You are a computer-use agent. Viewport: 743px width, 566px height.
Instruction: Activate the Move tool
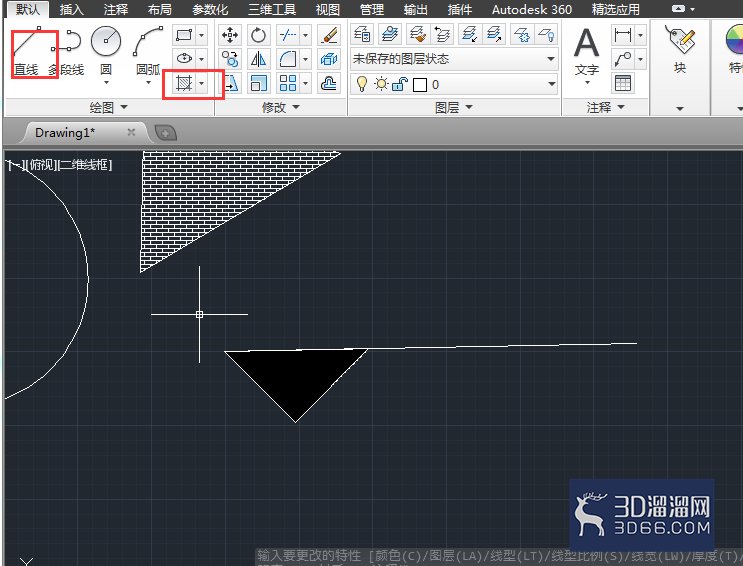coord(230,35)
